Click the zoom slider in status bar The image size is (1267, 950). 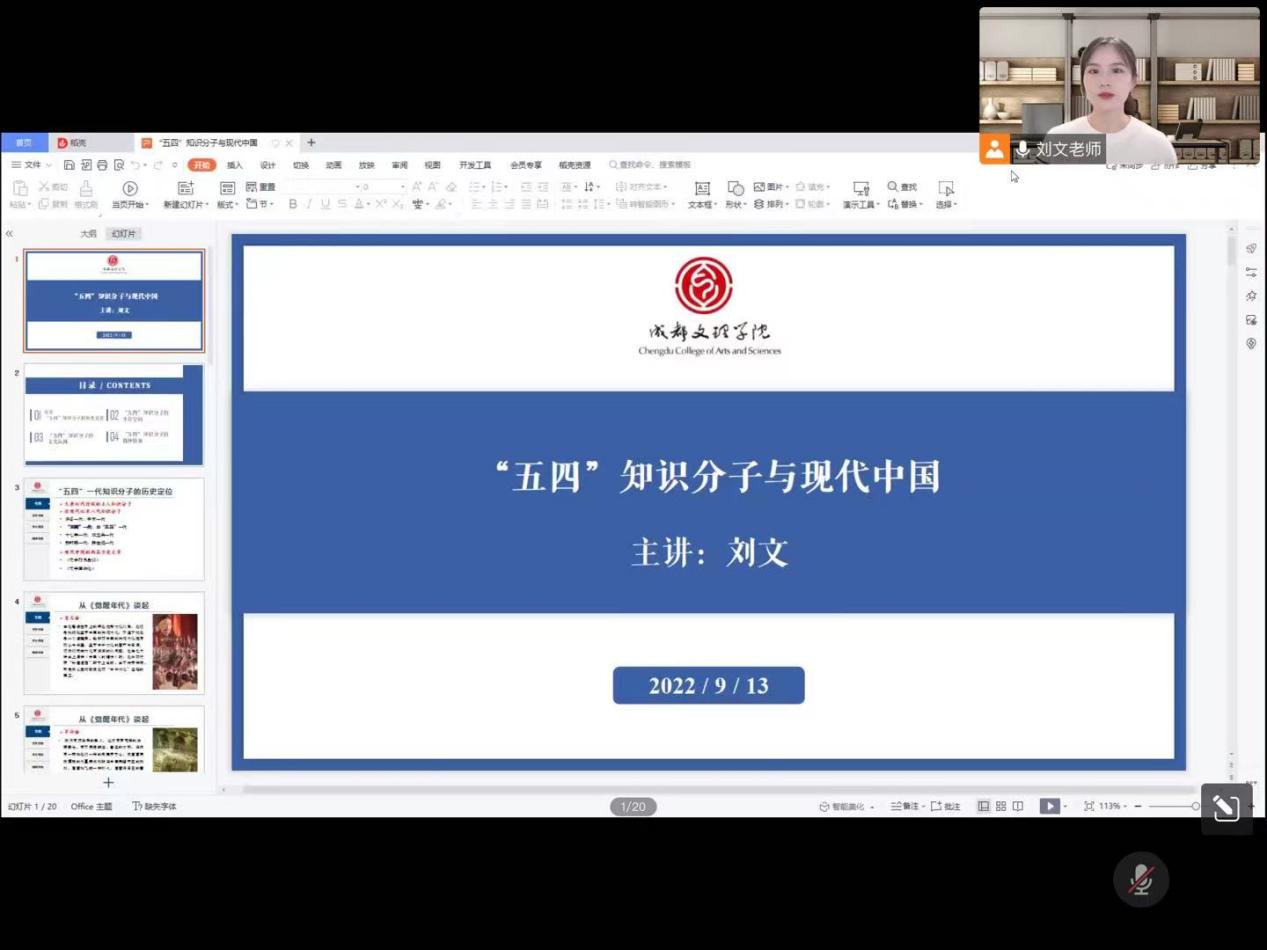(1170, 806)
